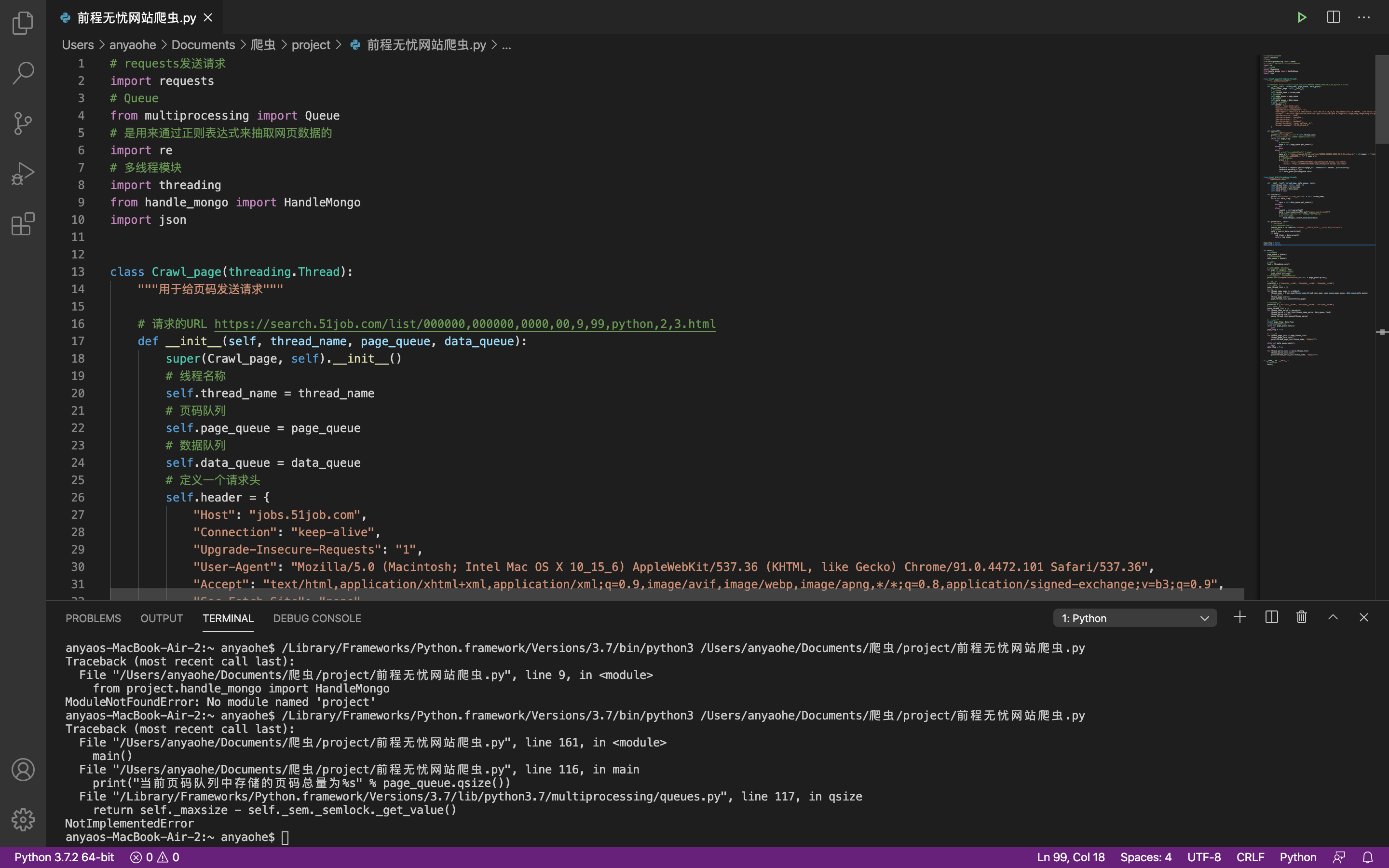
Task: Click the terminal prompt input line
Action: click(x=177, y=837)
